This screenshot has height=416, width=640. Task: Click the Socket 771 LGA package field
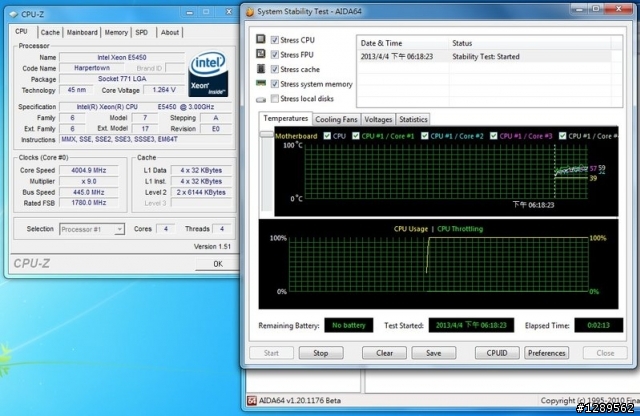pyautogui.click(x=122, y=79)
